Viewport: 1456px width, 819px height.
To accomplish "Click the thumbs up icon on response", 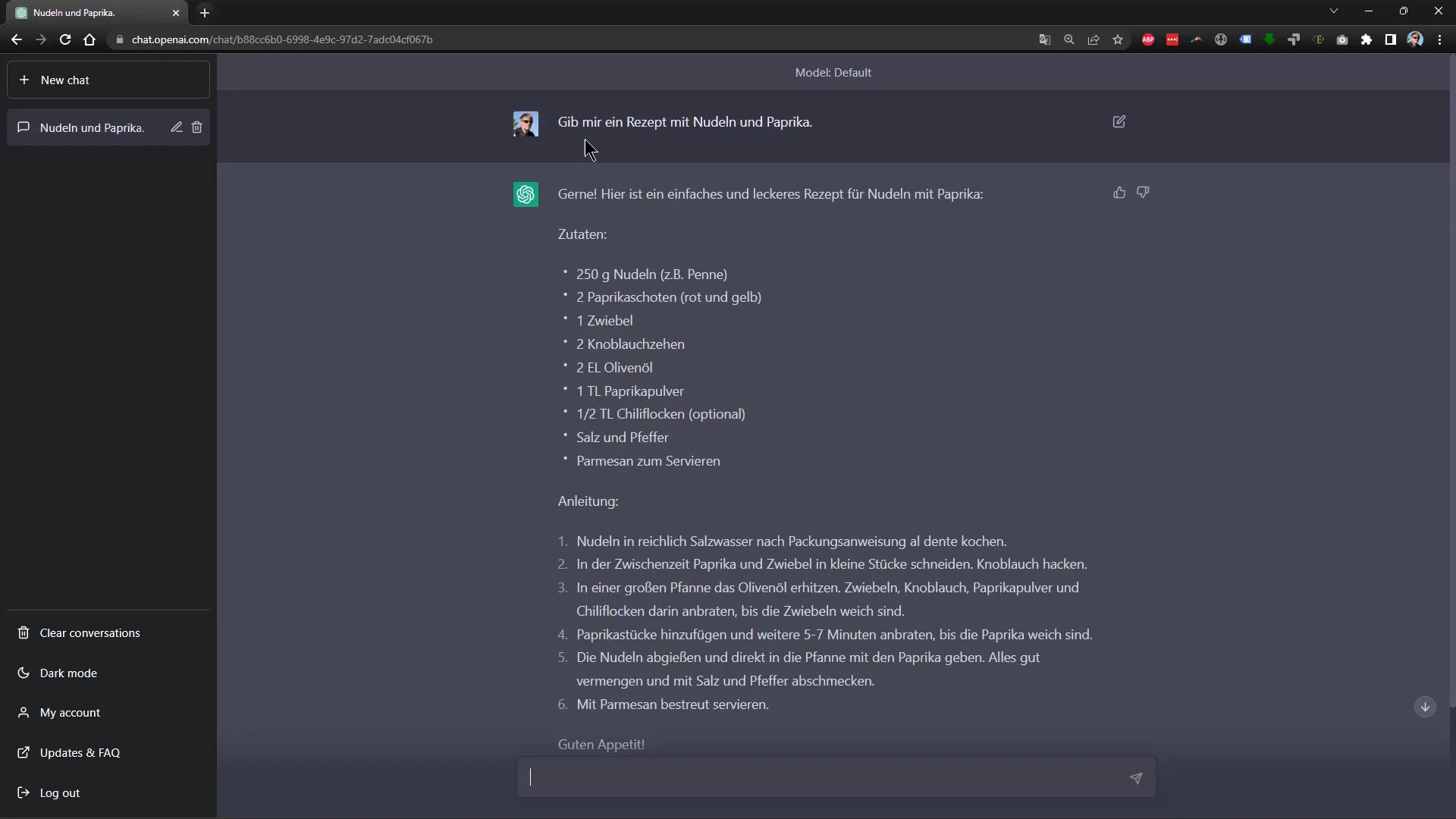I will pyautogui.click(x=1120, y=192).
